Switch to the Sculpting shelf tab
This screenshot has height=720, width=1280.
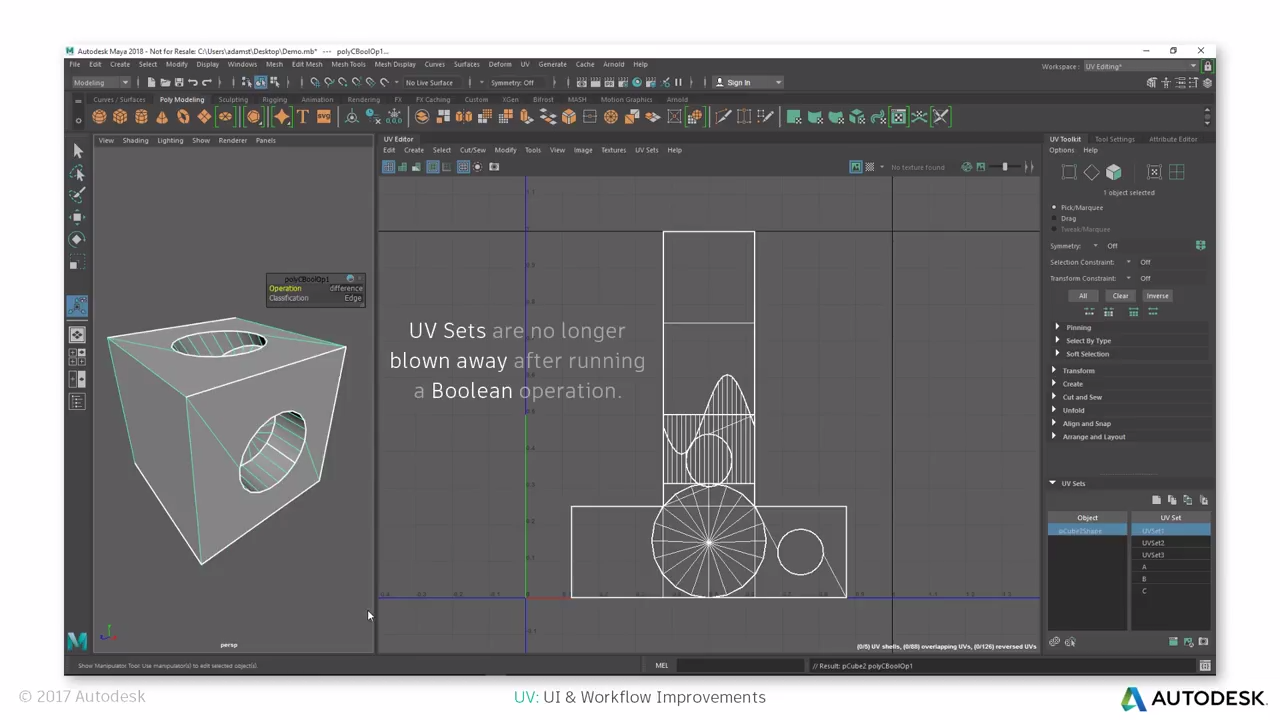pyautogui.click(x=233, y=100)
